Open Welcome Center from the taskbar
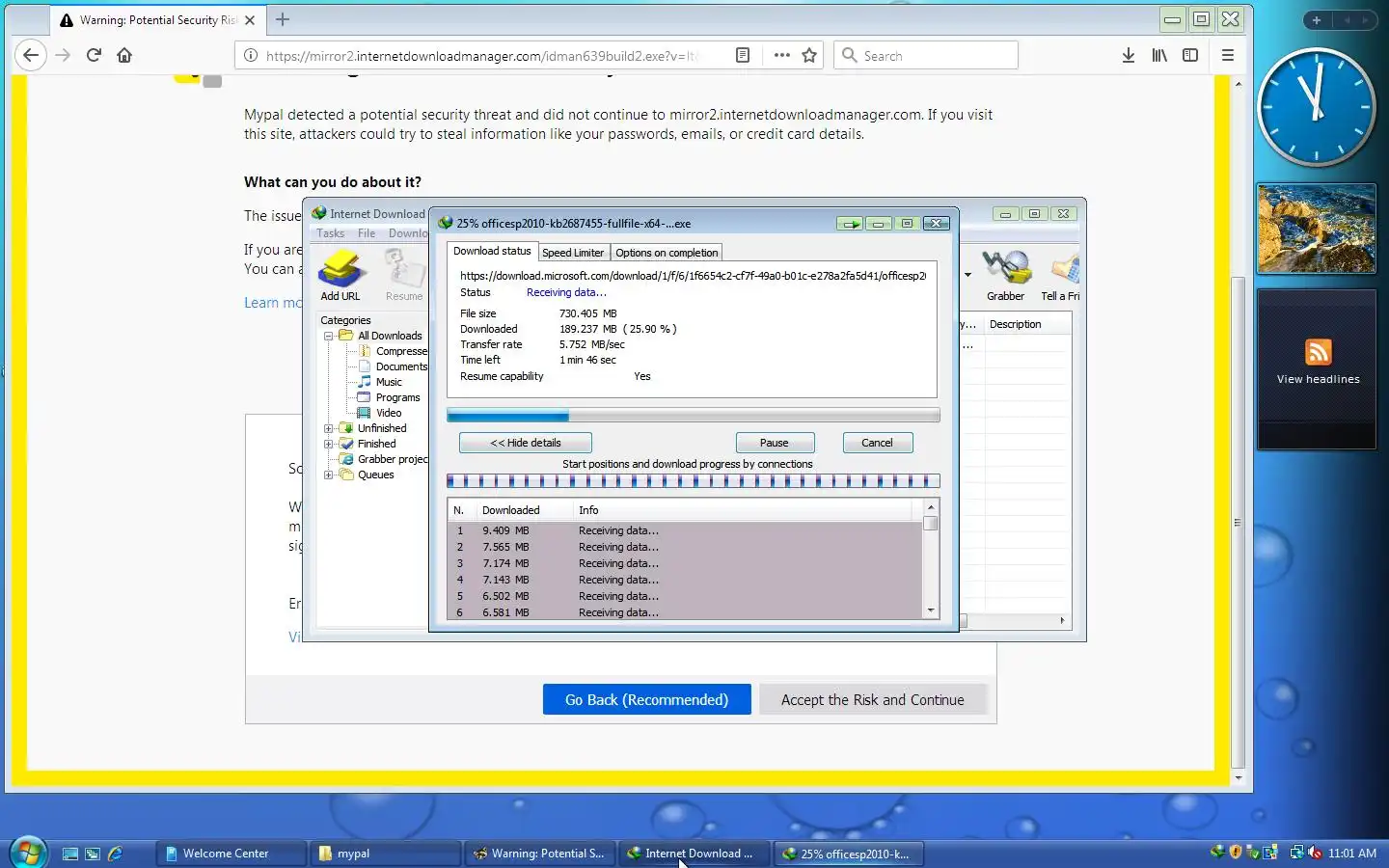 [231, 854]
